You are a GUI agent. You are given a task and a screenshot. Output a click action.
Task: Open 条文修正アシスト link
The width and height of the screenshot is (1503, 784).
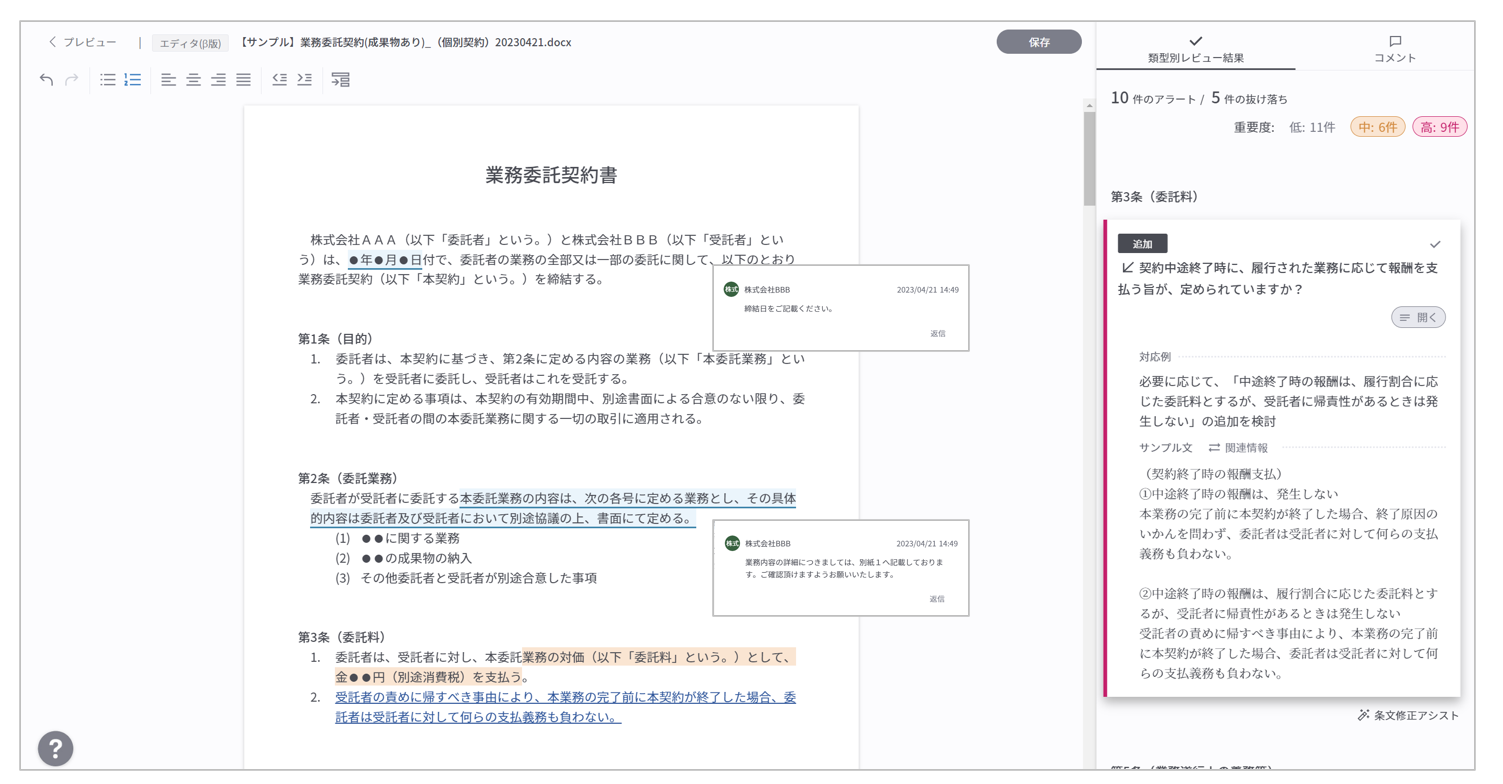coord(1407,715)
